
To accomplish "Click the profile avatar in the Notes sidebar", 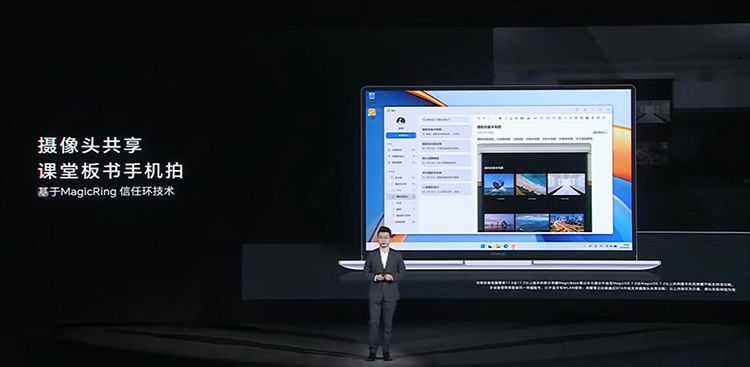I will (401, 122).
